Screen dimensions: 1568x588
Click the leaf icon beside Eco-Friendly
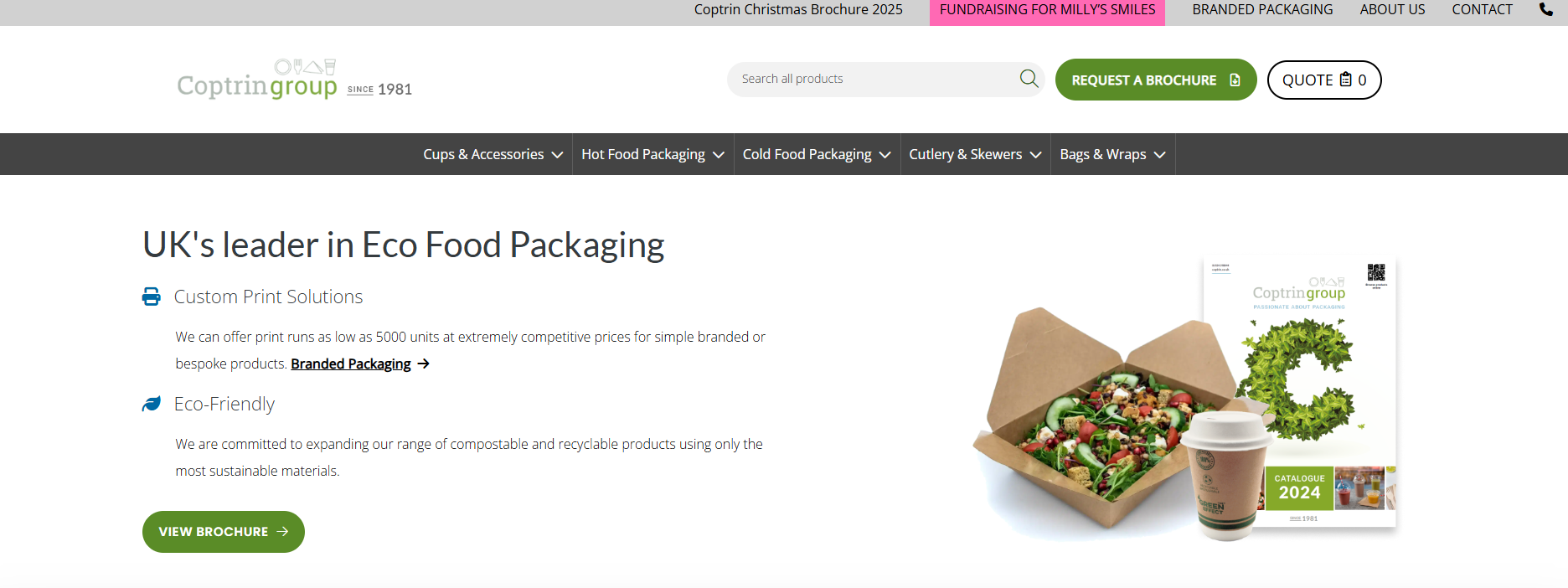pyautogui.click(x=152, y=404)
